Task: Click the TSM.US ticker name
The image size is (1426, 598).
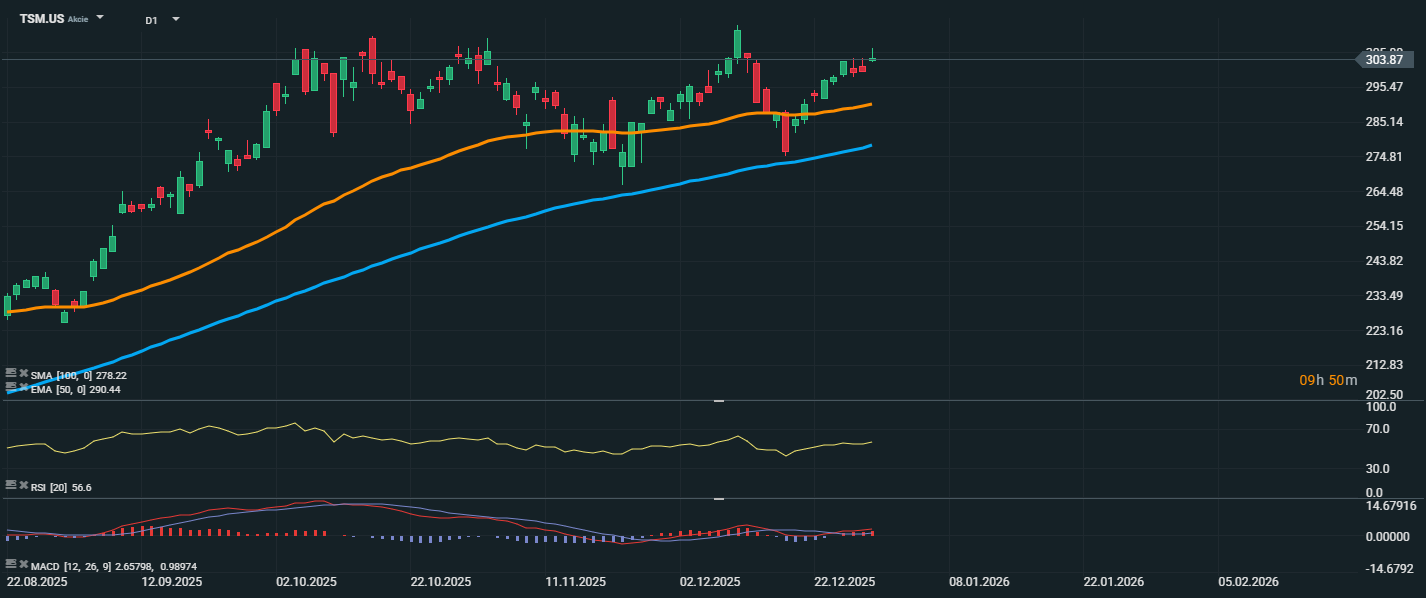Action: tap(42, 19)
